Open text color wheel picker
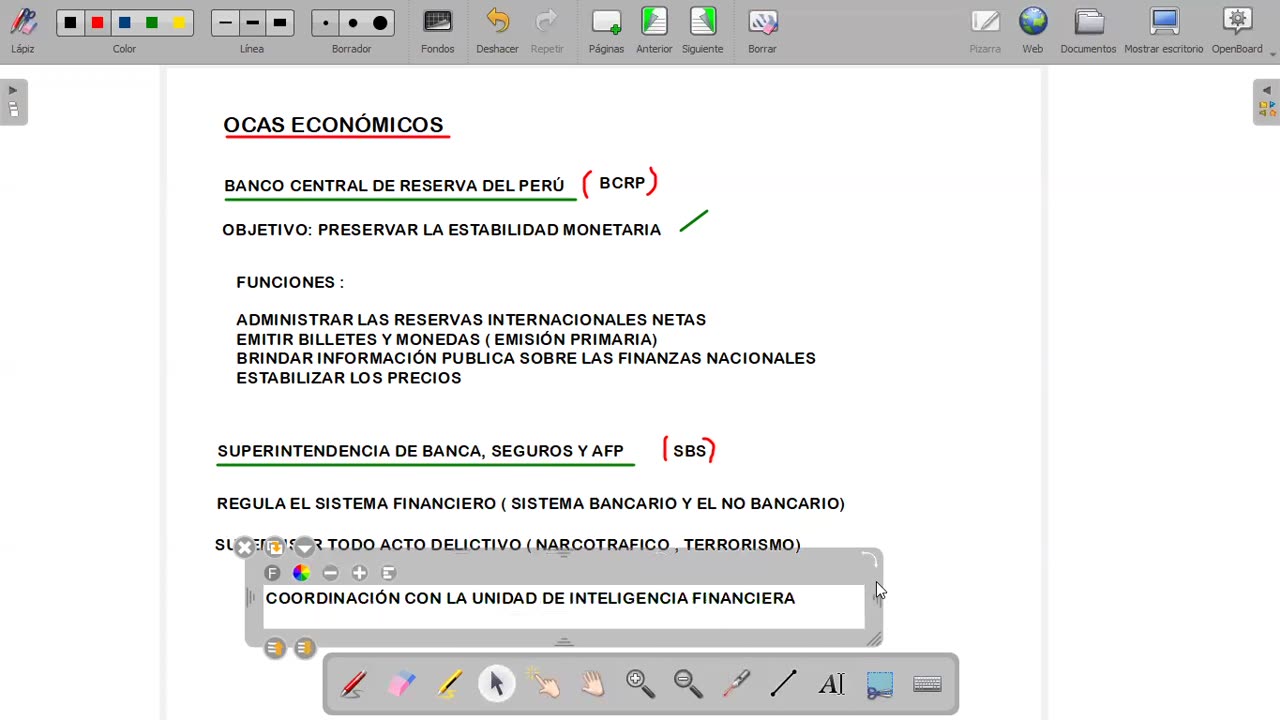Viewport: 1280px width, 720px height. (301, 573)
